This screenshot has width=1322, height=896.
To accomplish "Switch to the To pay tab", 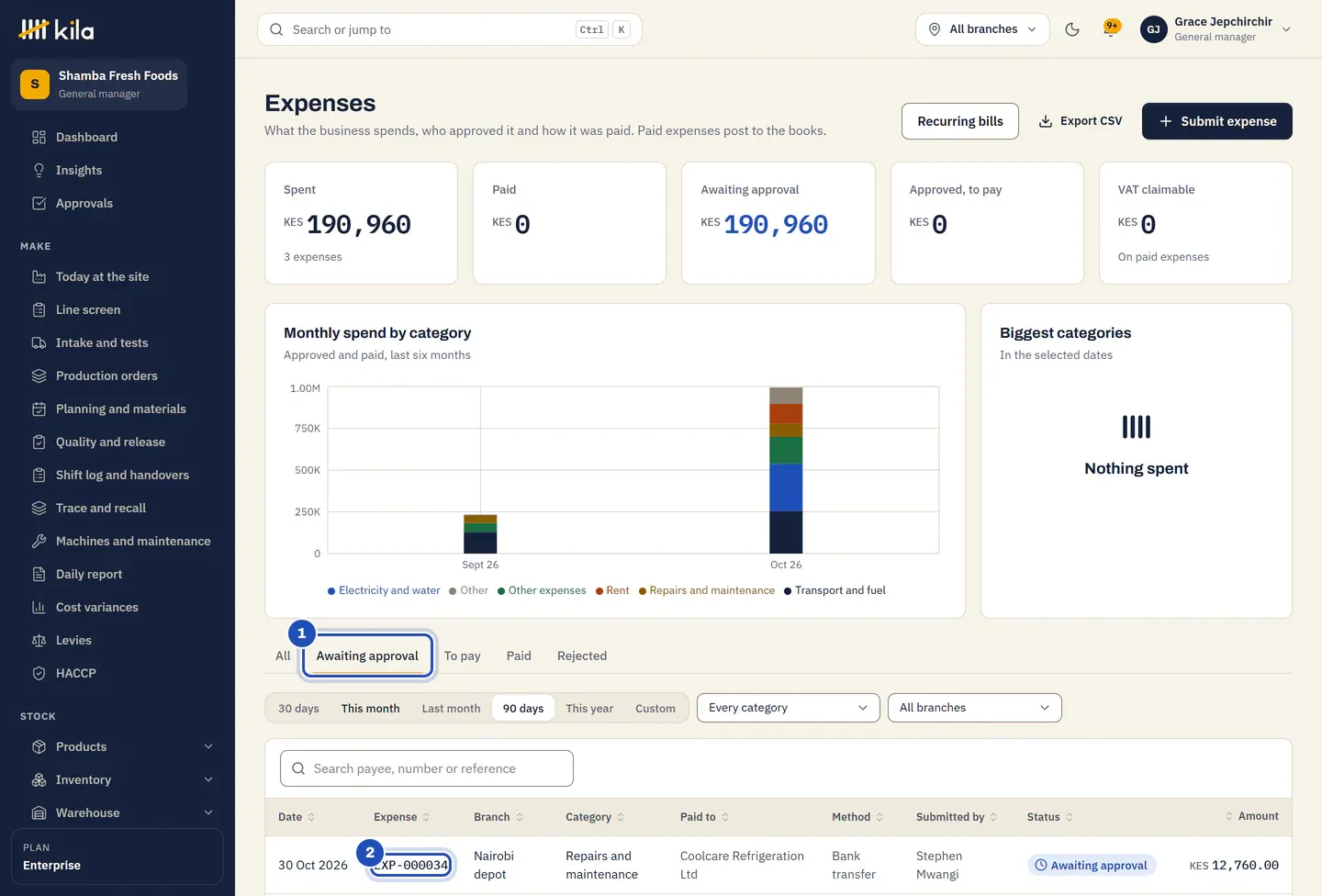I will 462,655.
